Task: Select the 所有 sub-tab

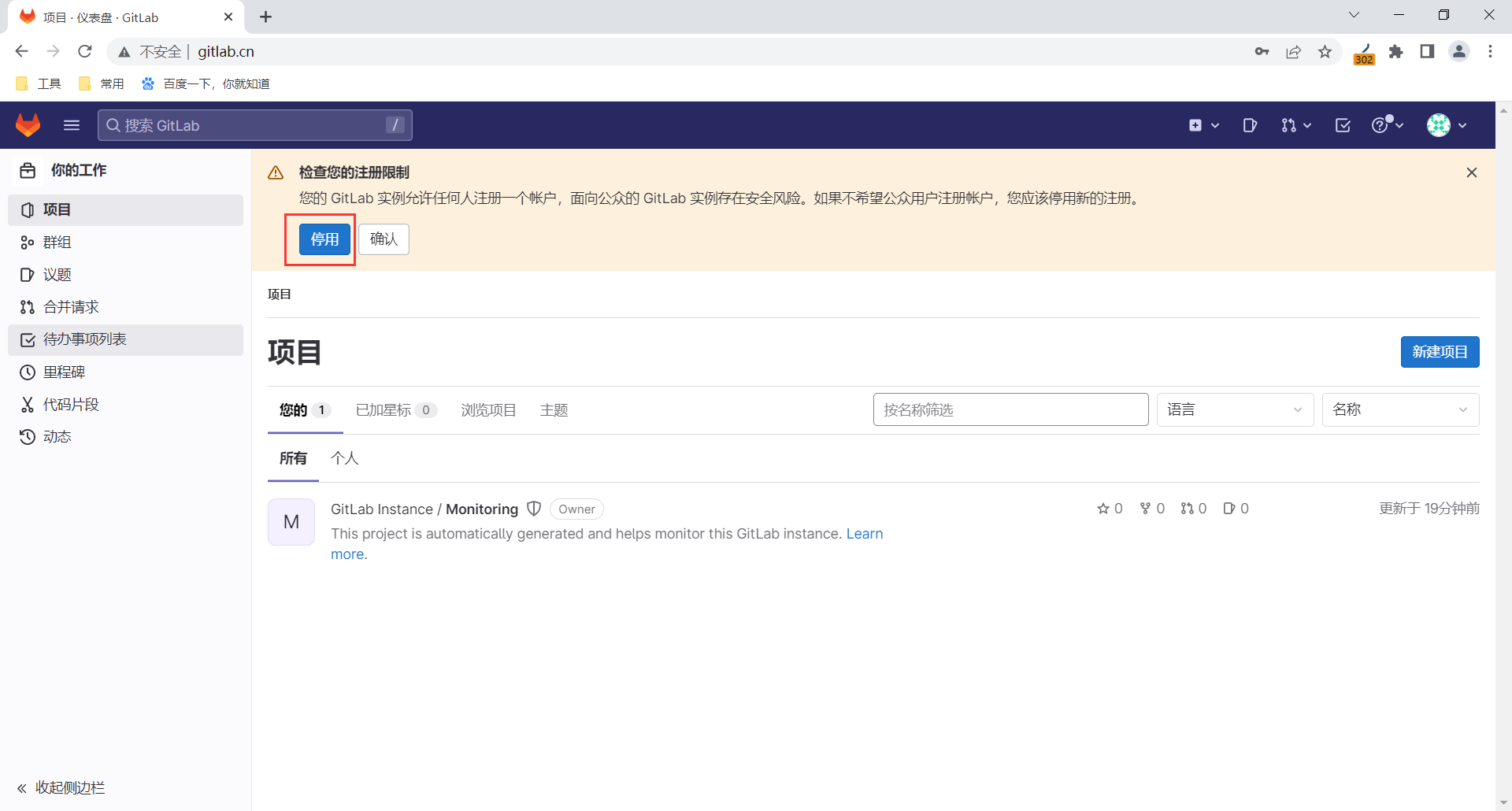Action: tap(293, 458)
